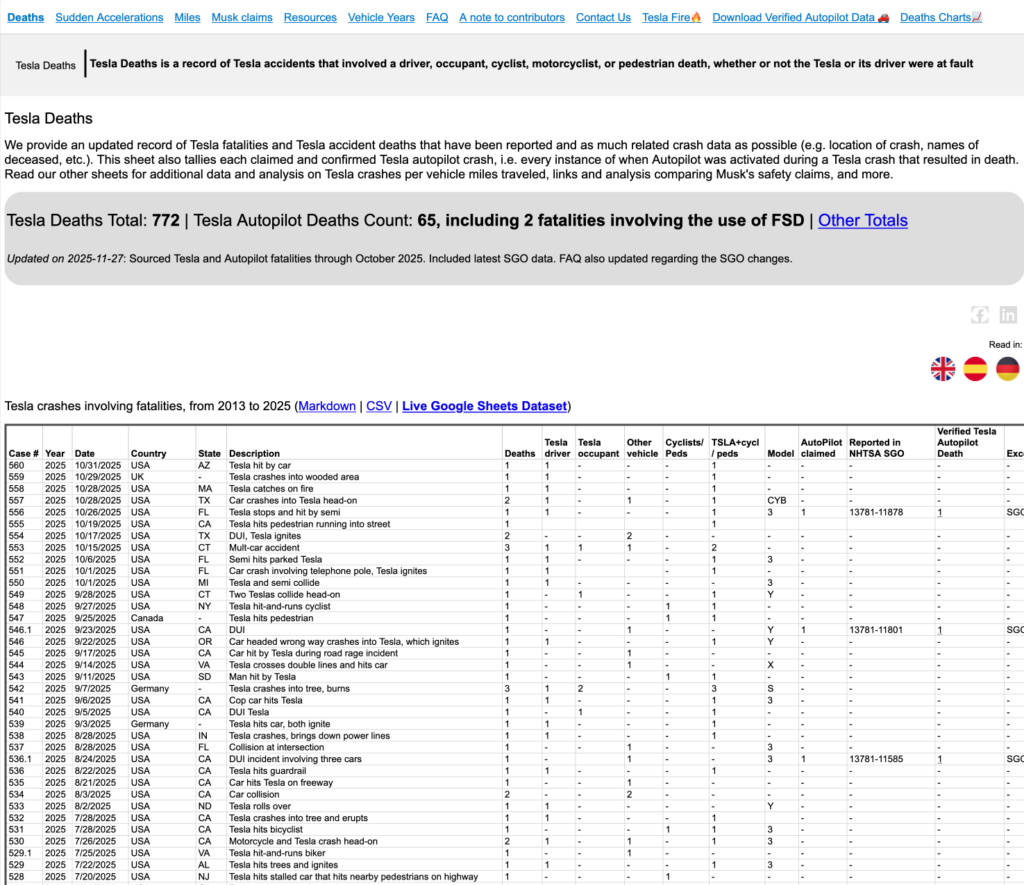Open the Tesla Fire link

(x=671, y=18)
